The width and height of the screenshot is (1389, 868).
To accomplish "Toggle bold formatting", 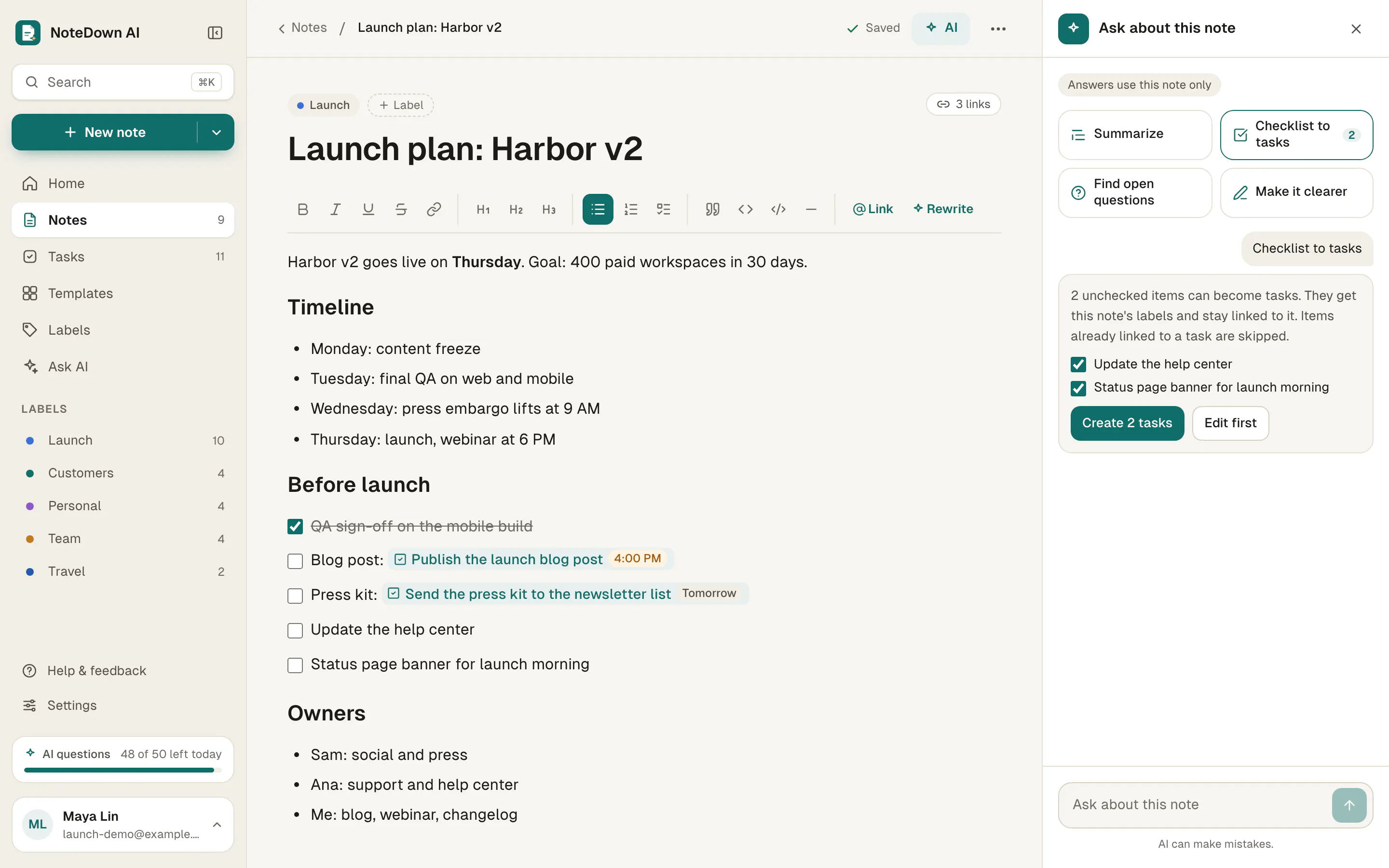I will pos(303,209).
